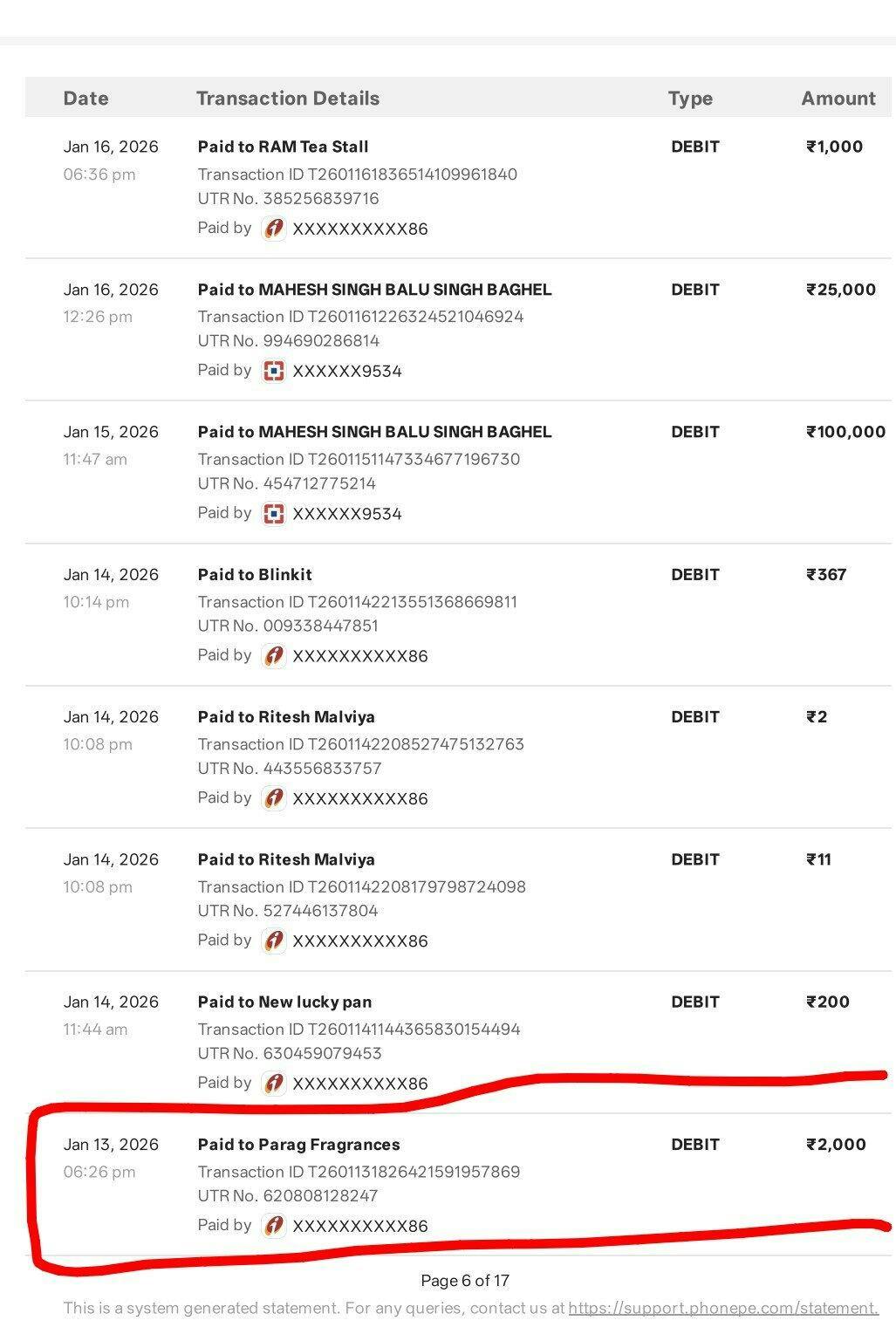Click UTR No. 385256839716

point(288,199)
